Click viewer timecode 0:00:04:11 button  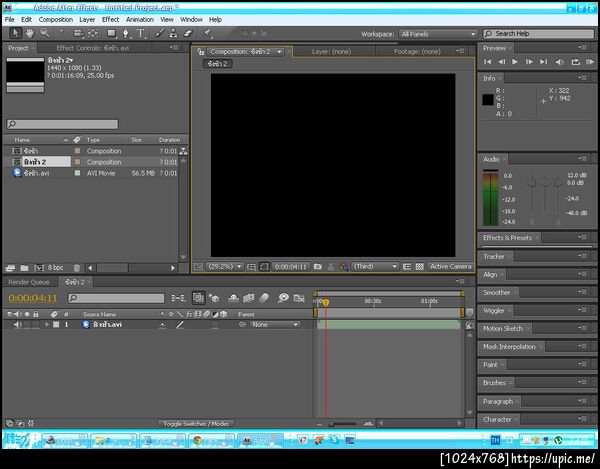[291, 267]
